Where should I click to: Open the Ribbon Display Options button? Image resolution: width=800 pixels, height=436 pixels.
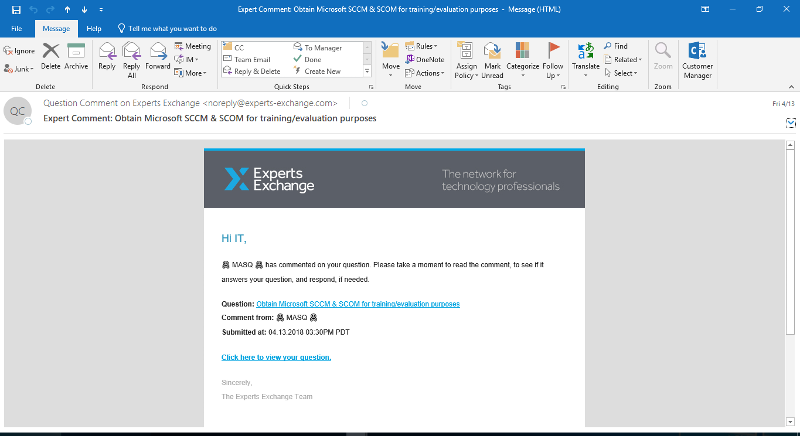(x=705, y=9)
